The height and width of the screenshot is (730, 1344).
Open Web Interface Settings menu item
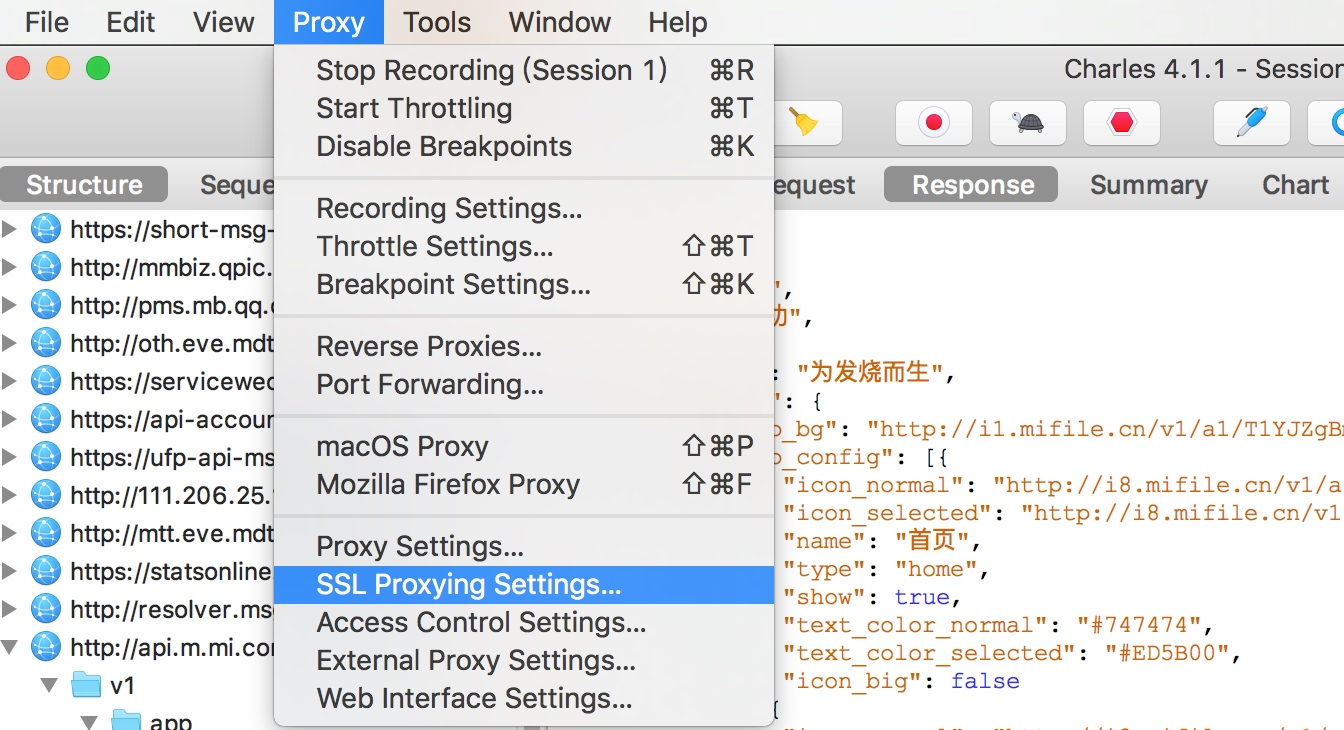[x=524, y=698]
